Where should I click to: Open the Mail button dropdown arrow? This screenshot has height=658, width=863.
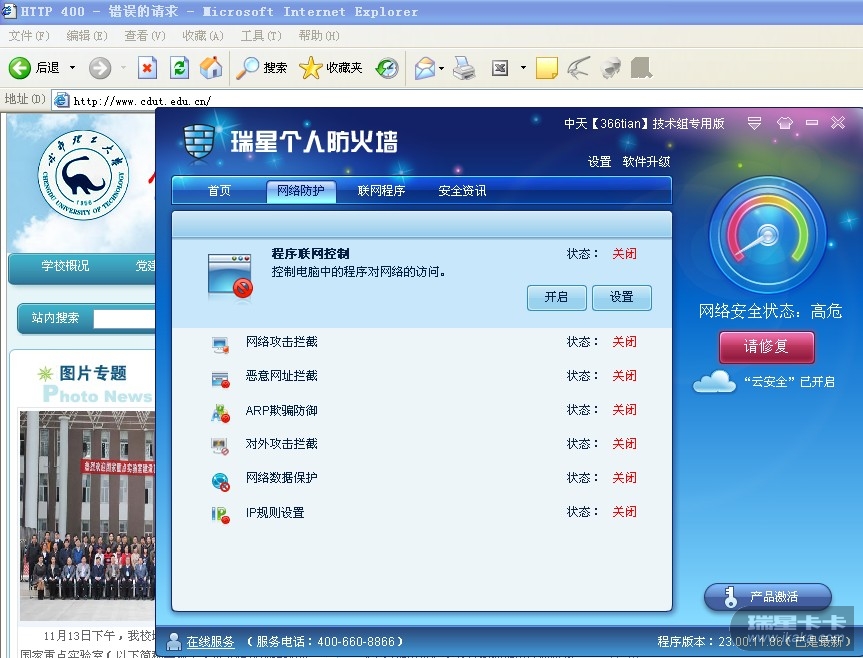(441, 68)
